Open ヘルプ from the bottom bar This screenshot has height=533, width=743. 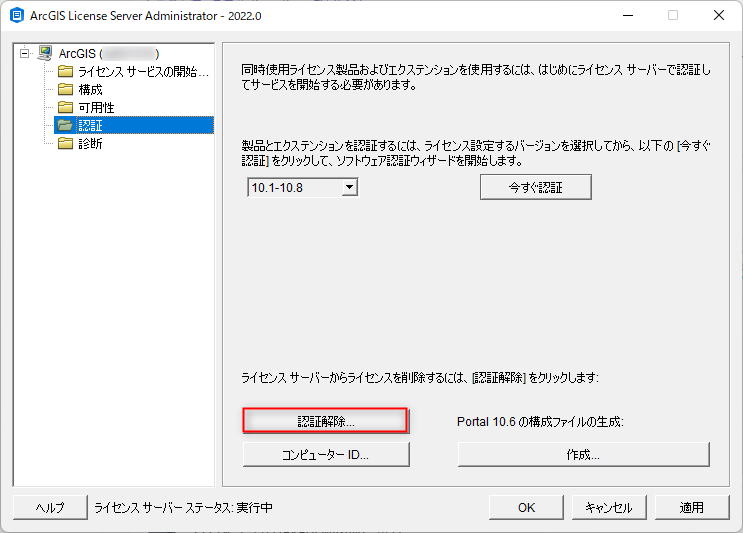point(50,507)
